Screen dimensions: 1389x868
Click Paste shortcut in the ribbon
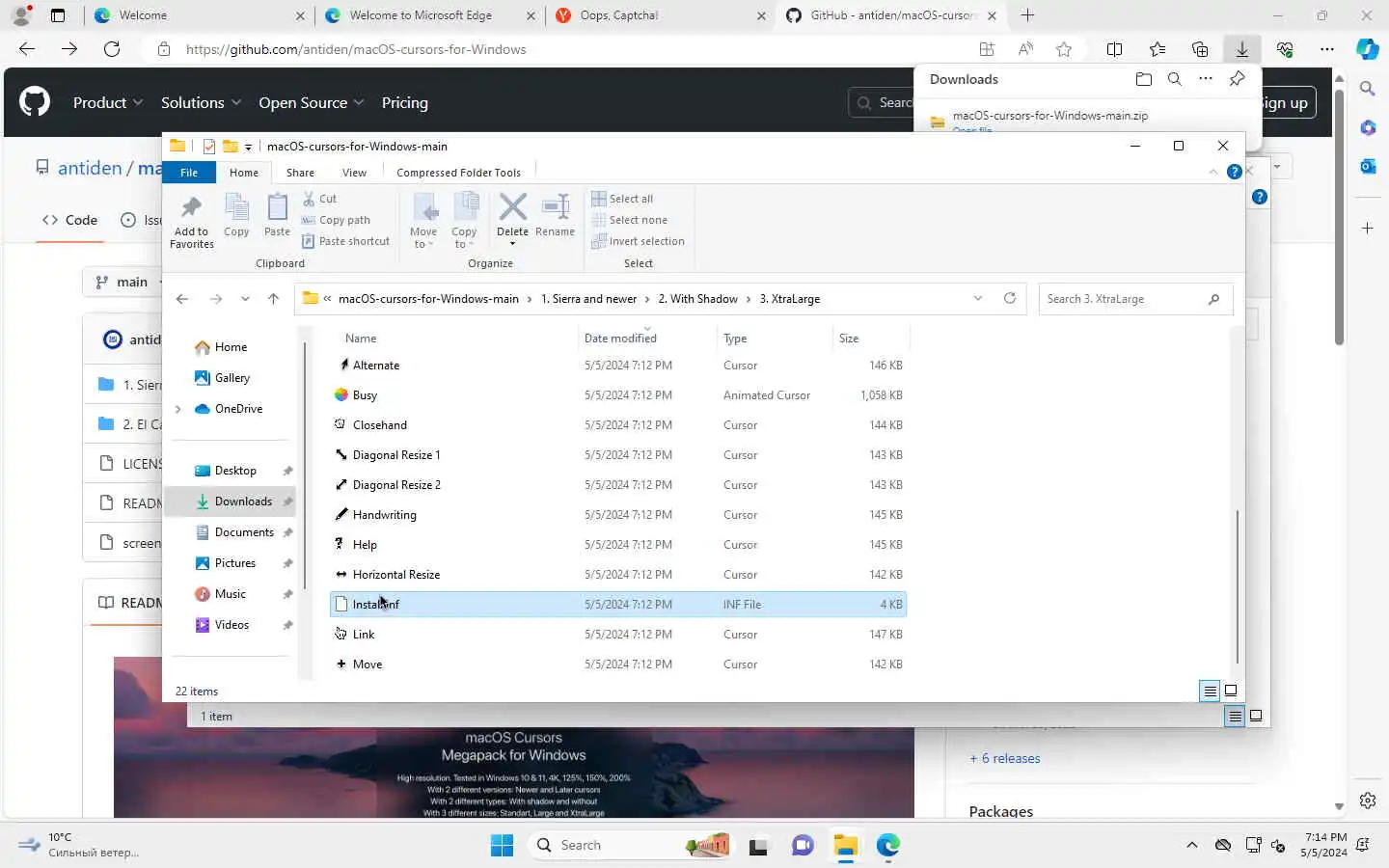pos(345,241)
